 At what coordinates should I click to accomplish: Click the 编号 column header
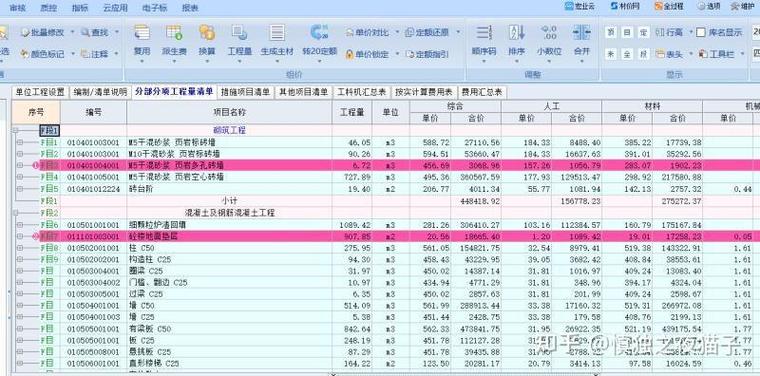(x=94, y=112)
